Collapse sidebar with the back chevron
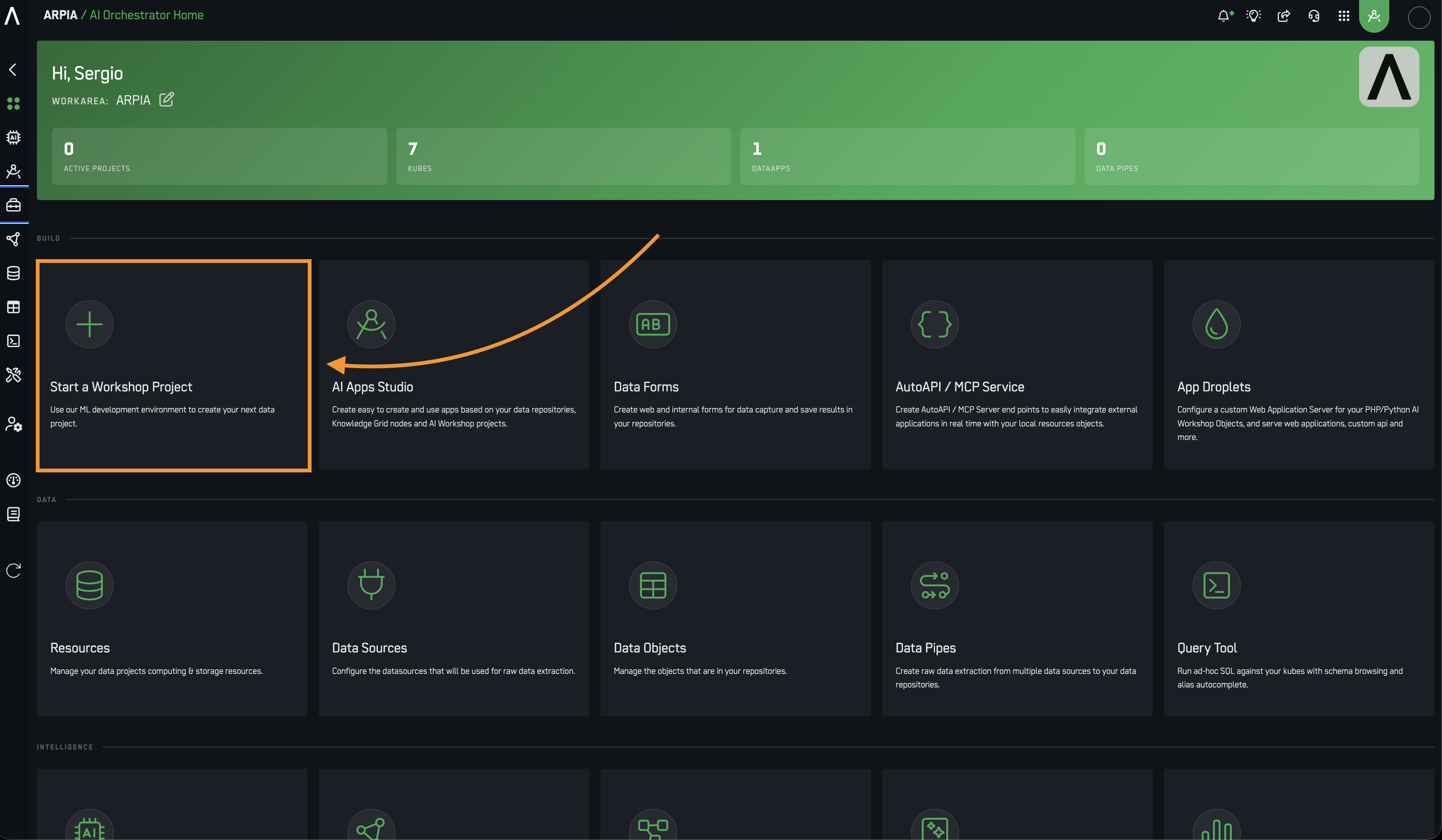Image resolution: width=1442 pixels, height=840 pixels. 12,69
